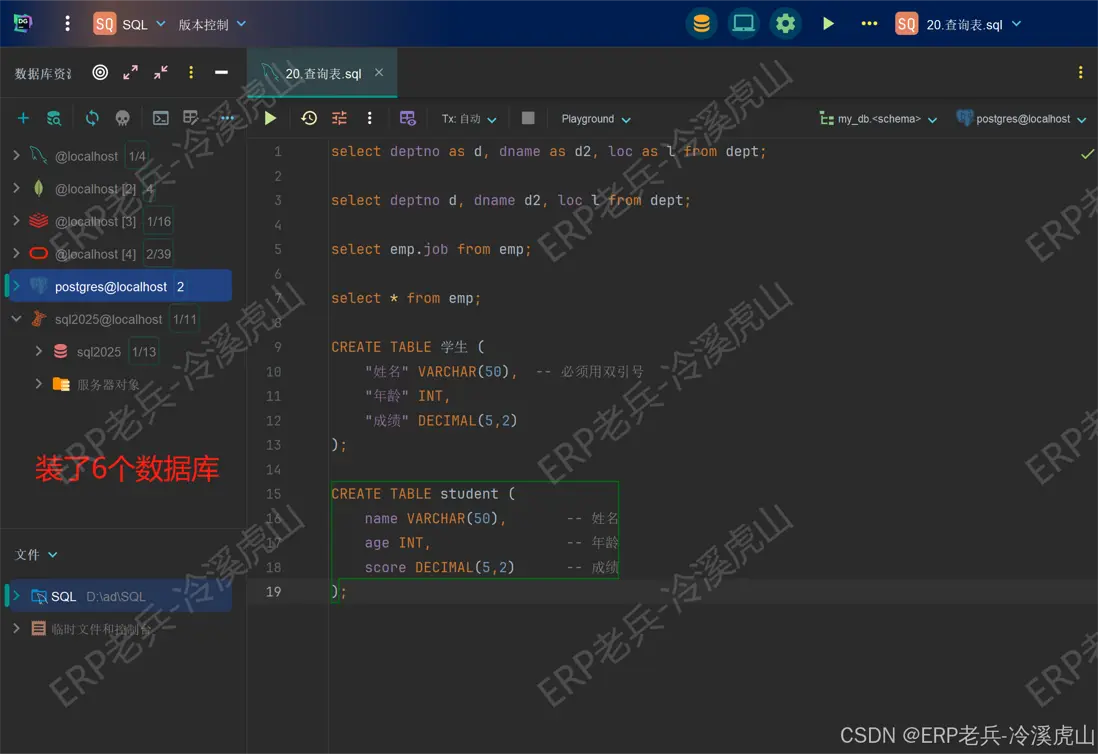Open the DataGrip main menu dots
The height and width of the screenshot is (754, 1098).
click(x=67, y=24)
